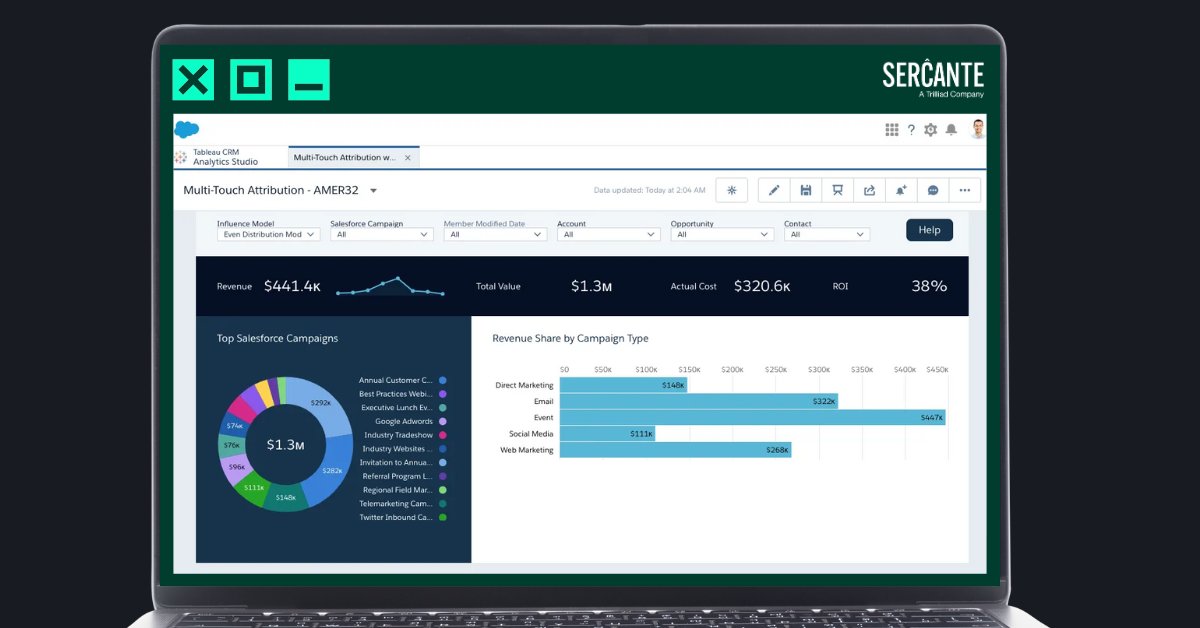
Task: Click the Actual Cost $320.6K metric
Action: pos(762,286)
